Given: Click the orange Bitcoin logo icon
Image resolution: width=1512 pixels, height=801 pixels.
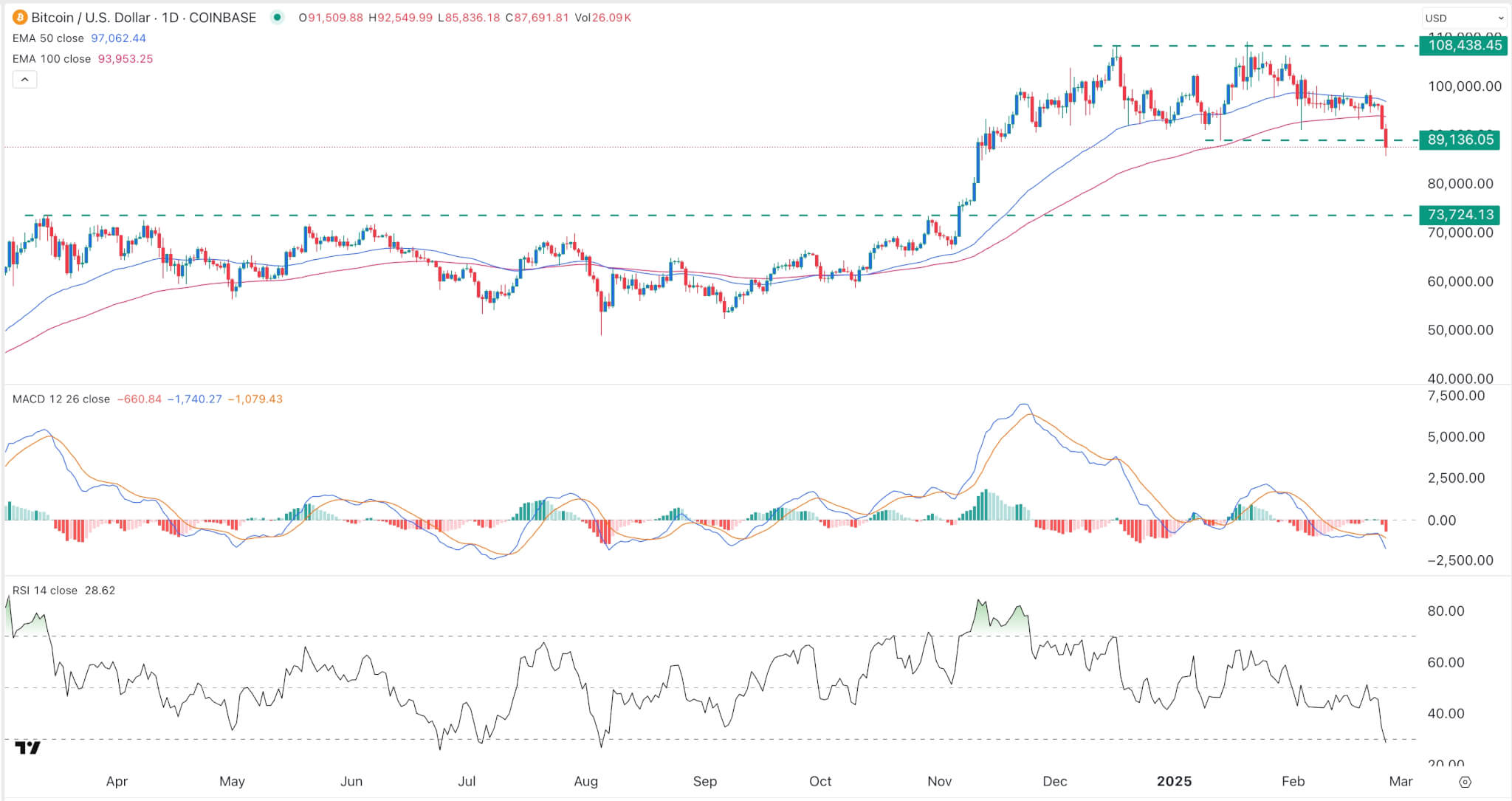Looking at the screenshot, I should (20, 18).
